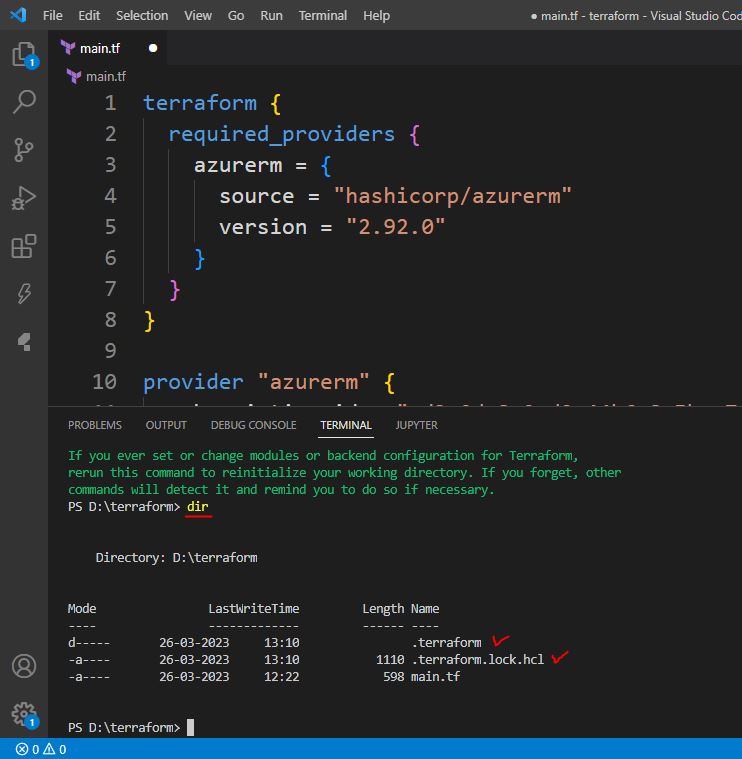Click the errors and warnings status indicator
742x759 pixels.
pyautogui.click(x=41, y=749)
